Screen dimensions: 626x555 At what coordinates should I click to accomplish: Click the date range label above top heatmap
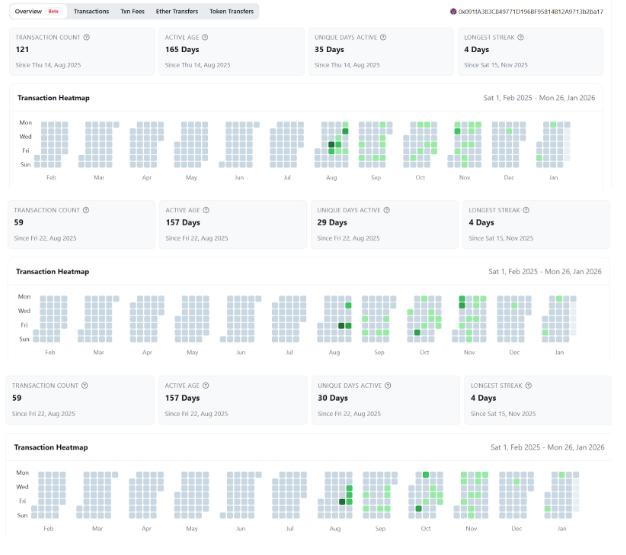click(x=539, y=98)
